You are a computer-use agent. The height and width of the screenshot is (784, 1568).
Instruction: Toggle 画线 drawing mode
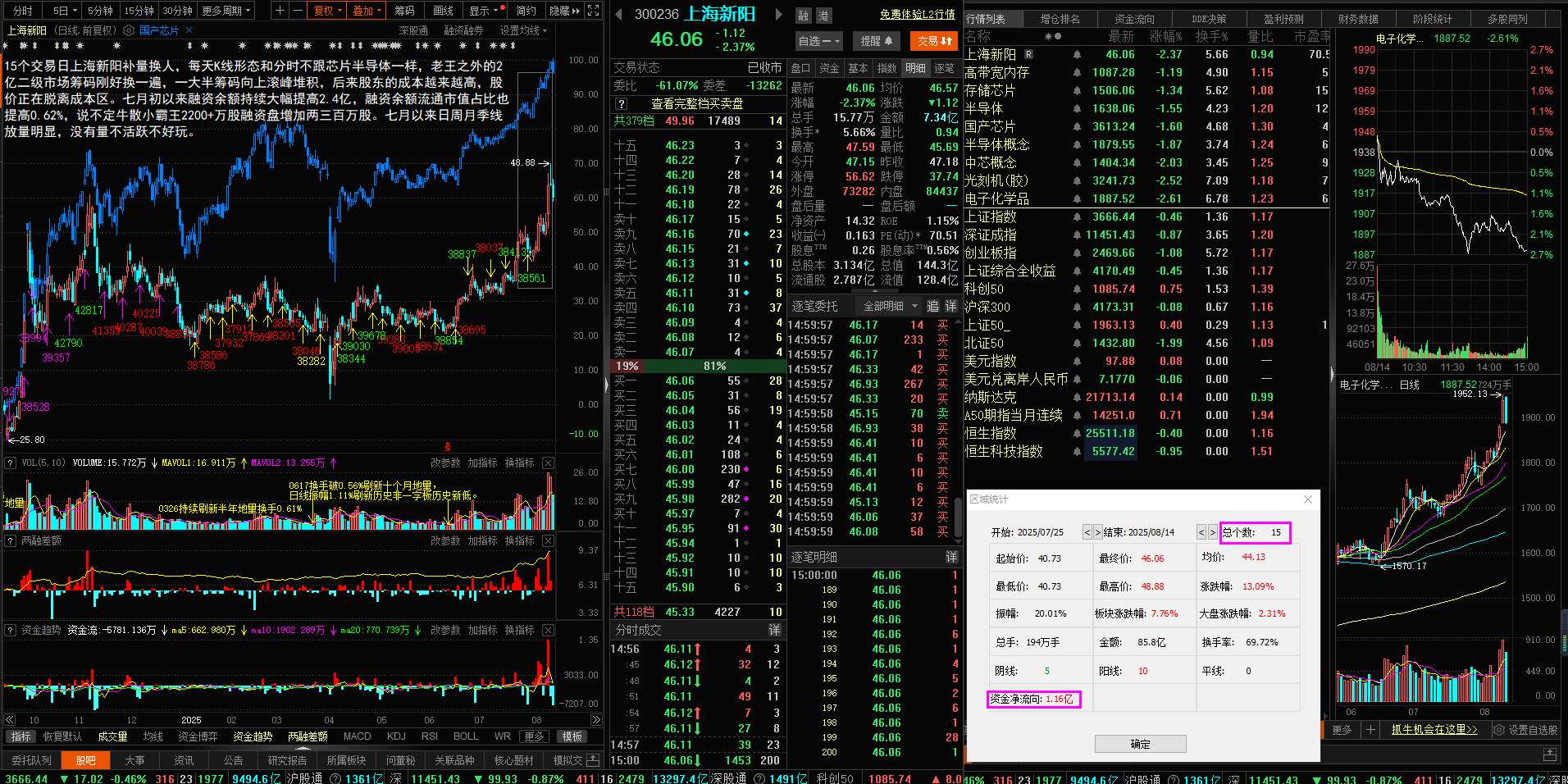[x=443, y=11]
